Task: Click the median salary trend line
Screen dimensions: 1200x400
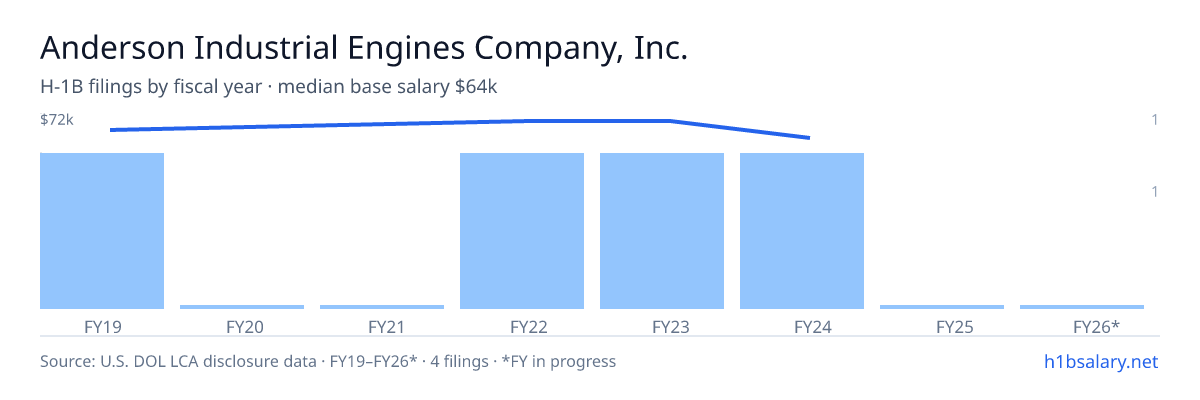Action: 460,125
